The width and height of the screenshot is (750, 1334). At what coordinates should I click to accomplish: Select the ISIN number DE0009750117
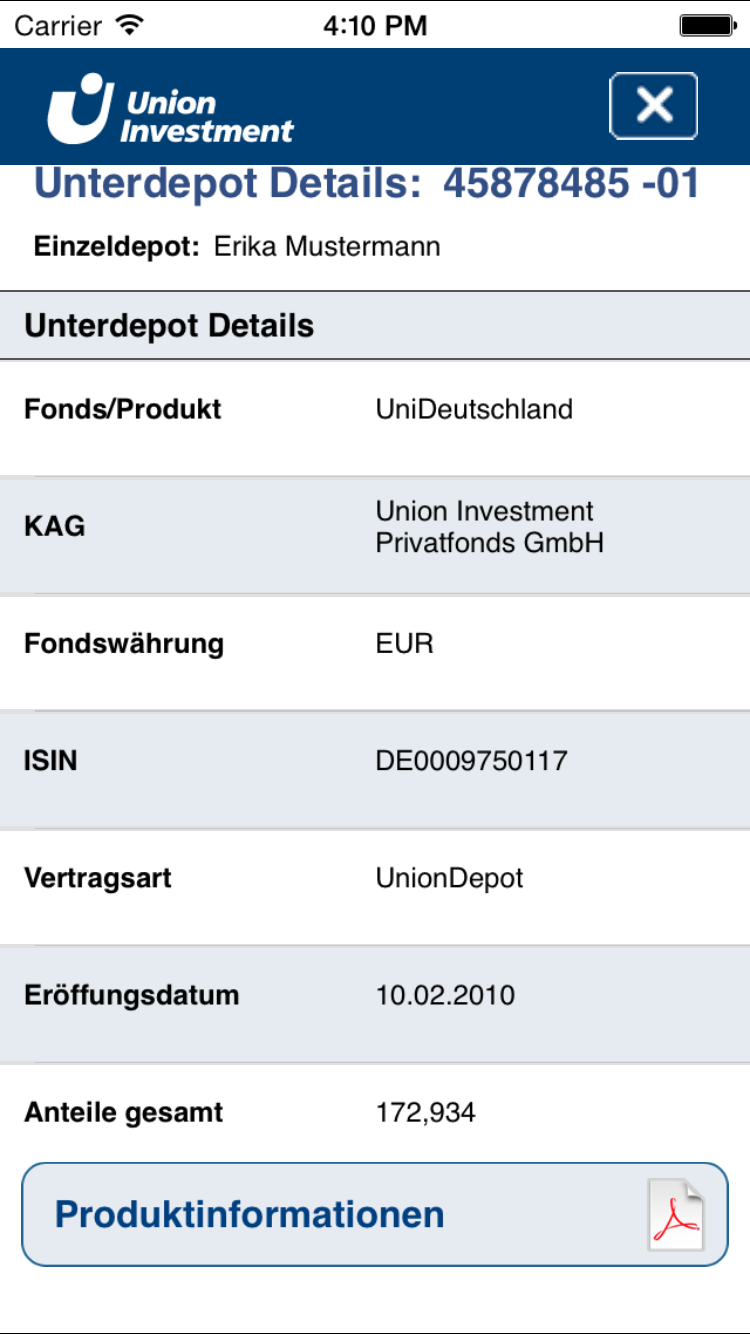(471, 761)
